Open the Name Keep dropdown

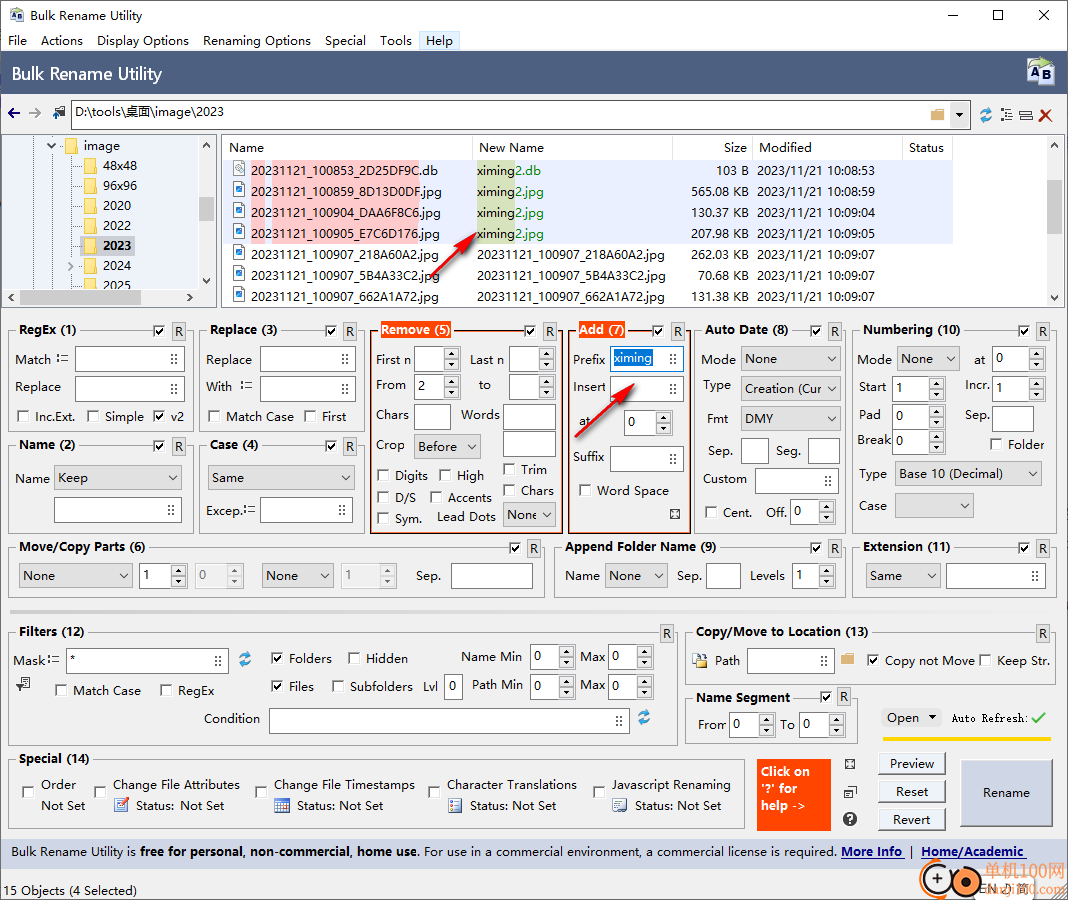tap(118, 478)
